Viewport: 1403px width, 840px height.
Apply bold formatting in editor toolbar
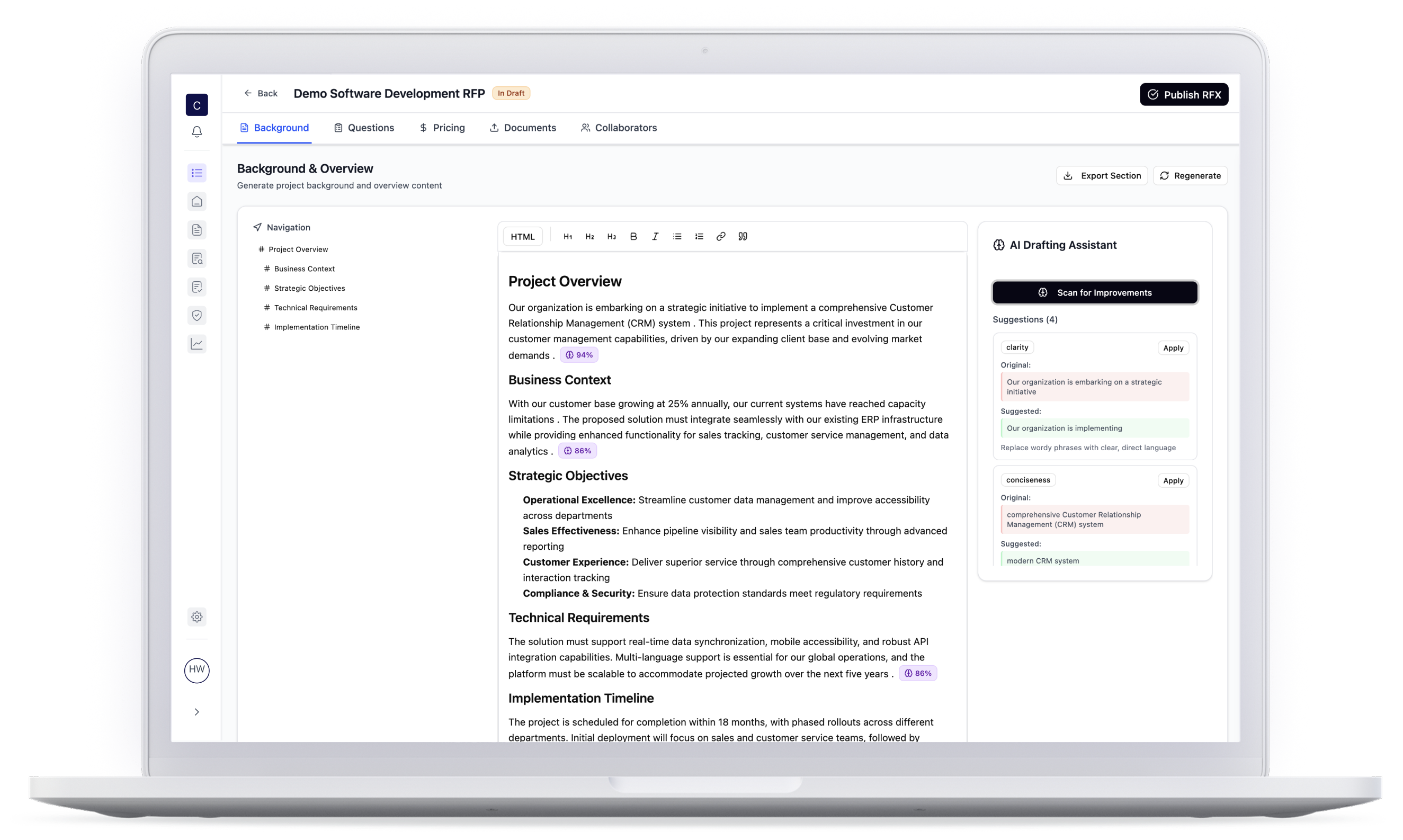pos(633,237)
